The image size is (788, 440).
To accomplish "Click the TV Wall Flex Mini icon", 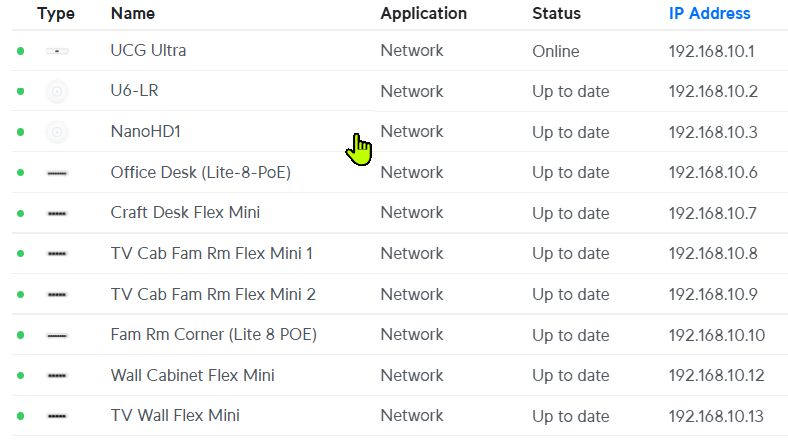I will pyautogui.click(x=57, y=416).
